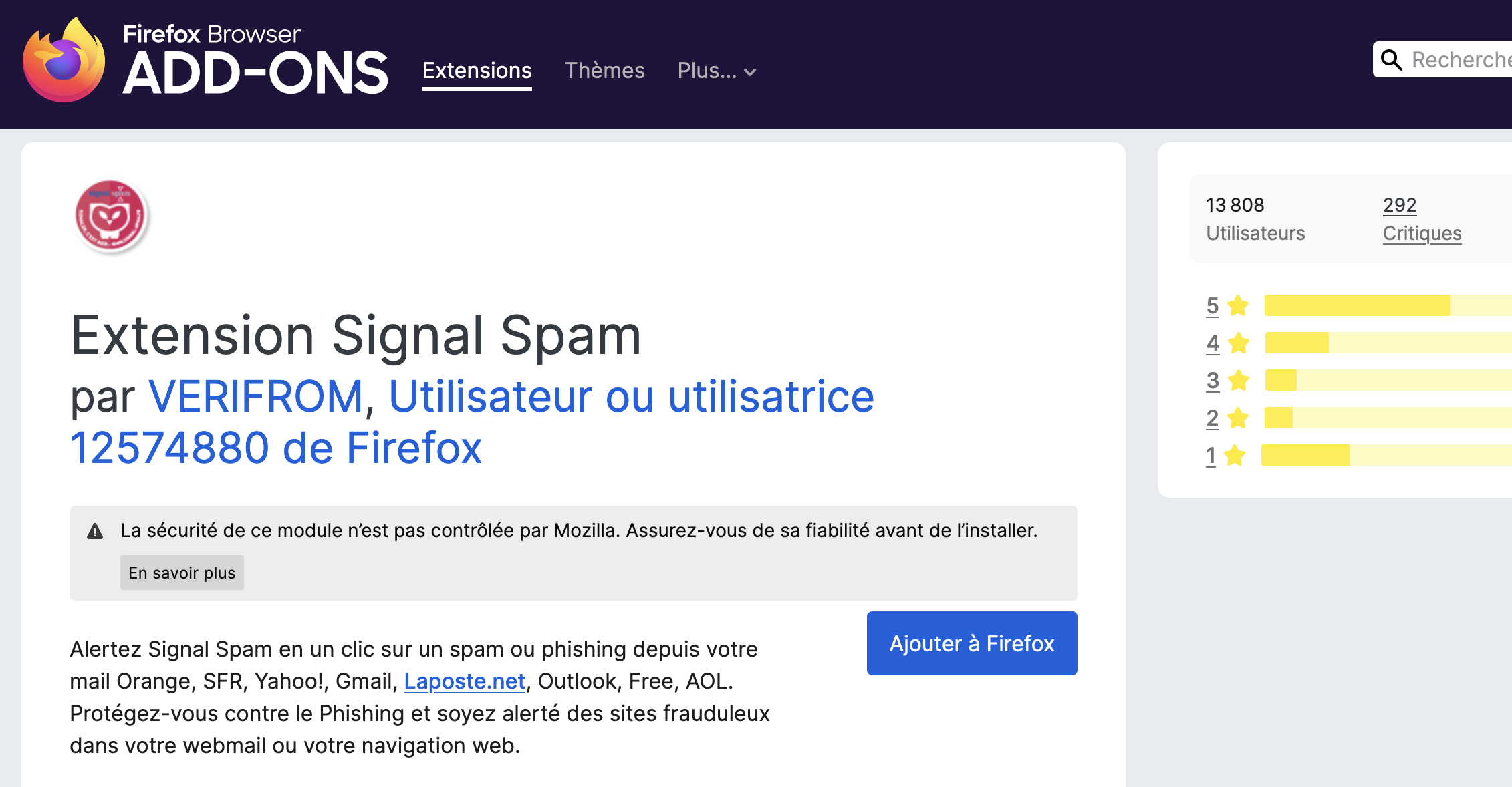This screenshot has height=787, width=1512.
Task: Open the VERIFROM author link
Action: [x=255, y=396]
